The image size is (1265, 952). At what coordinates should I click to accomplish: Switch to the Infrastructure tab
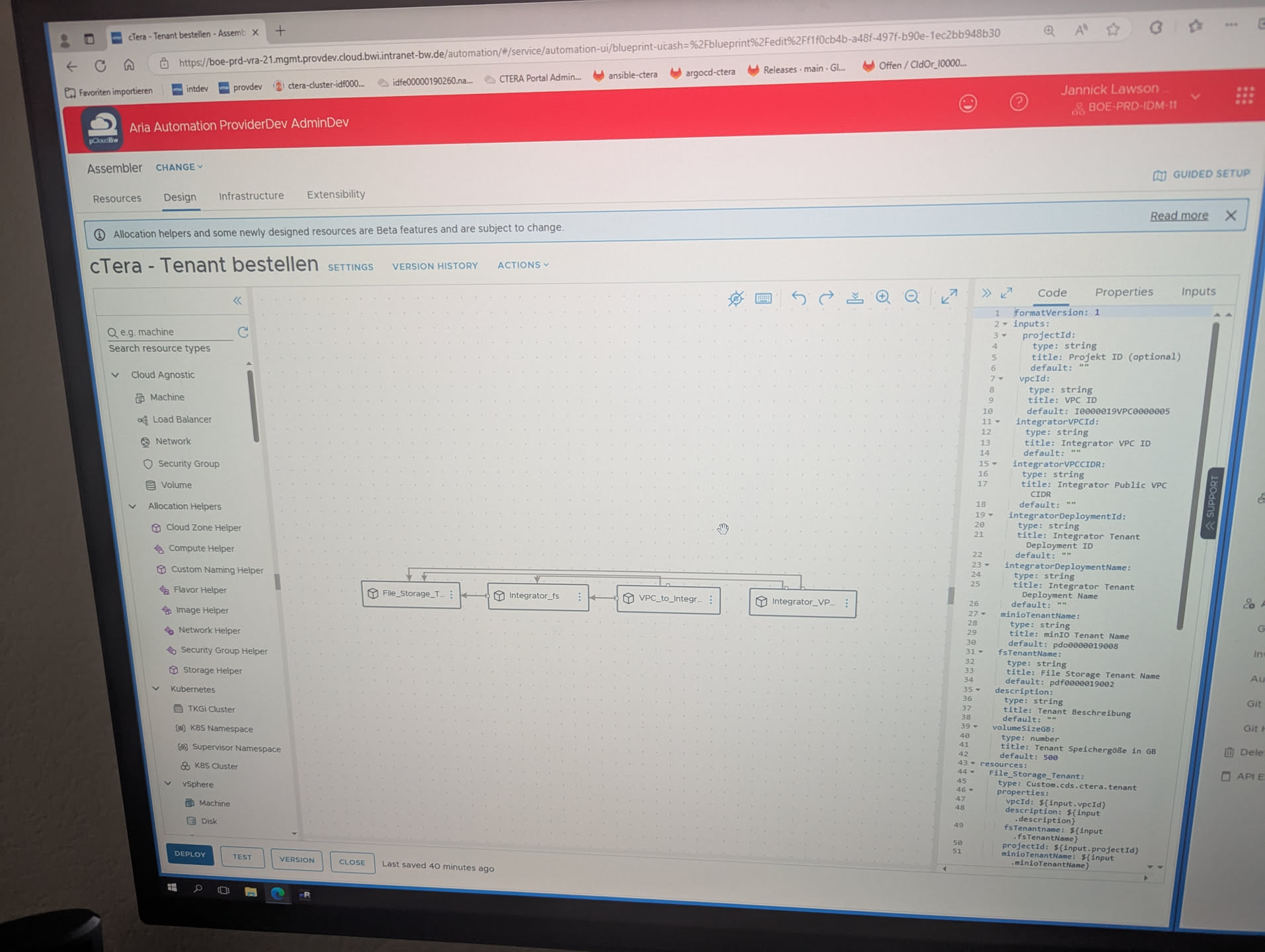(251, 196)
